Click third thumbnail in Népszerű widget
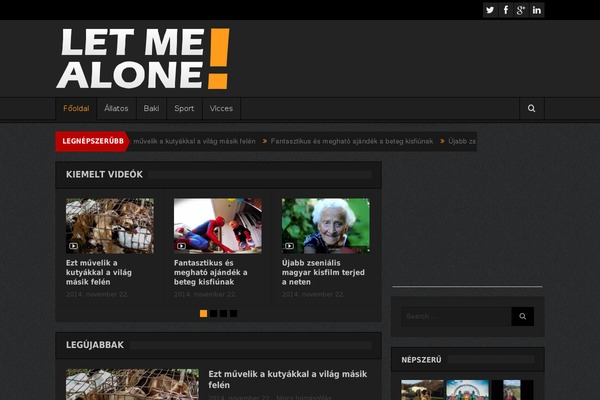600x400 pixels. [x=512, y=390]
